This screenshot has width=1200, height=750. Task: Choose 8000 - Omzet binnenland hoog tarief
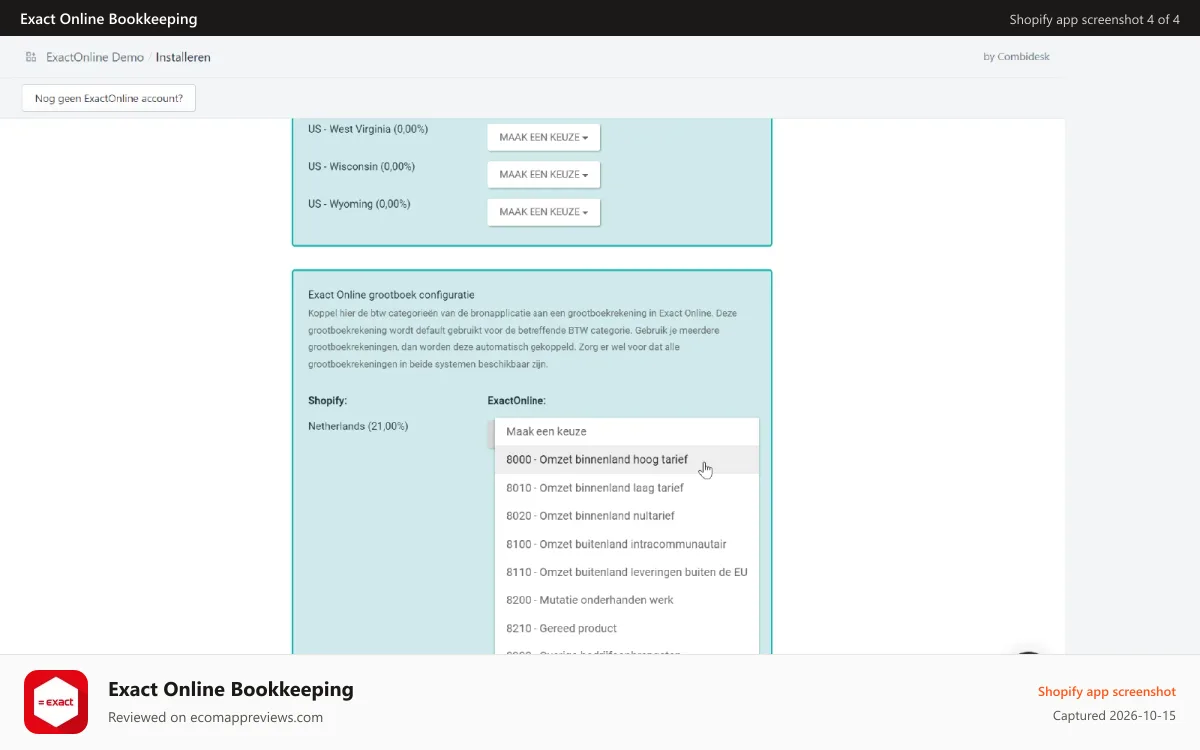tap(627, 460)
